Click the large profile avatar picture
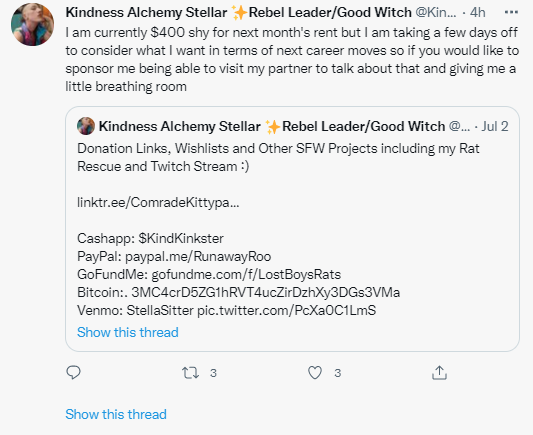Screen dimensions: 533x435 (32, 24)
